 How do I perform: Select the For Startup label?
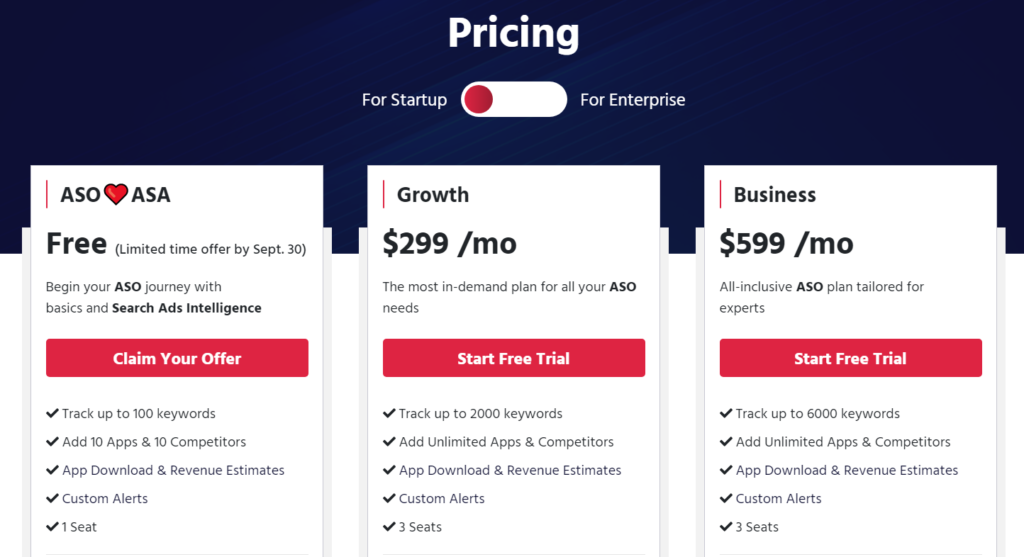(x=404, y=100)
